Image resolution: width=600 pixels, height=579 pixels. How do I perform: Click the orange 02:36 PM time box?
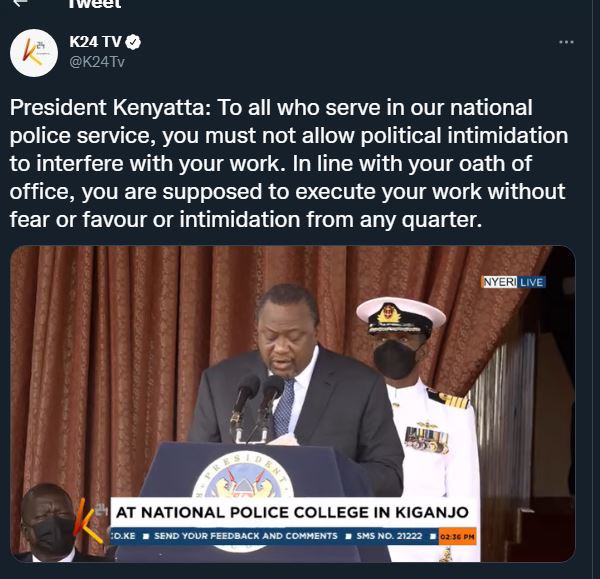pyautogui.click(x=457, y=537)
